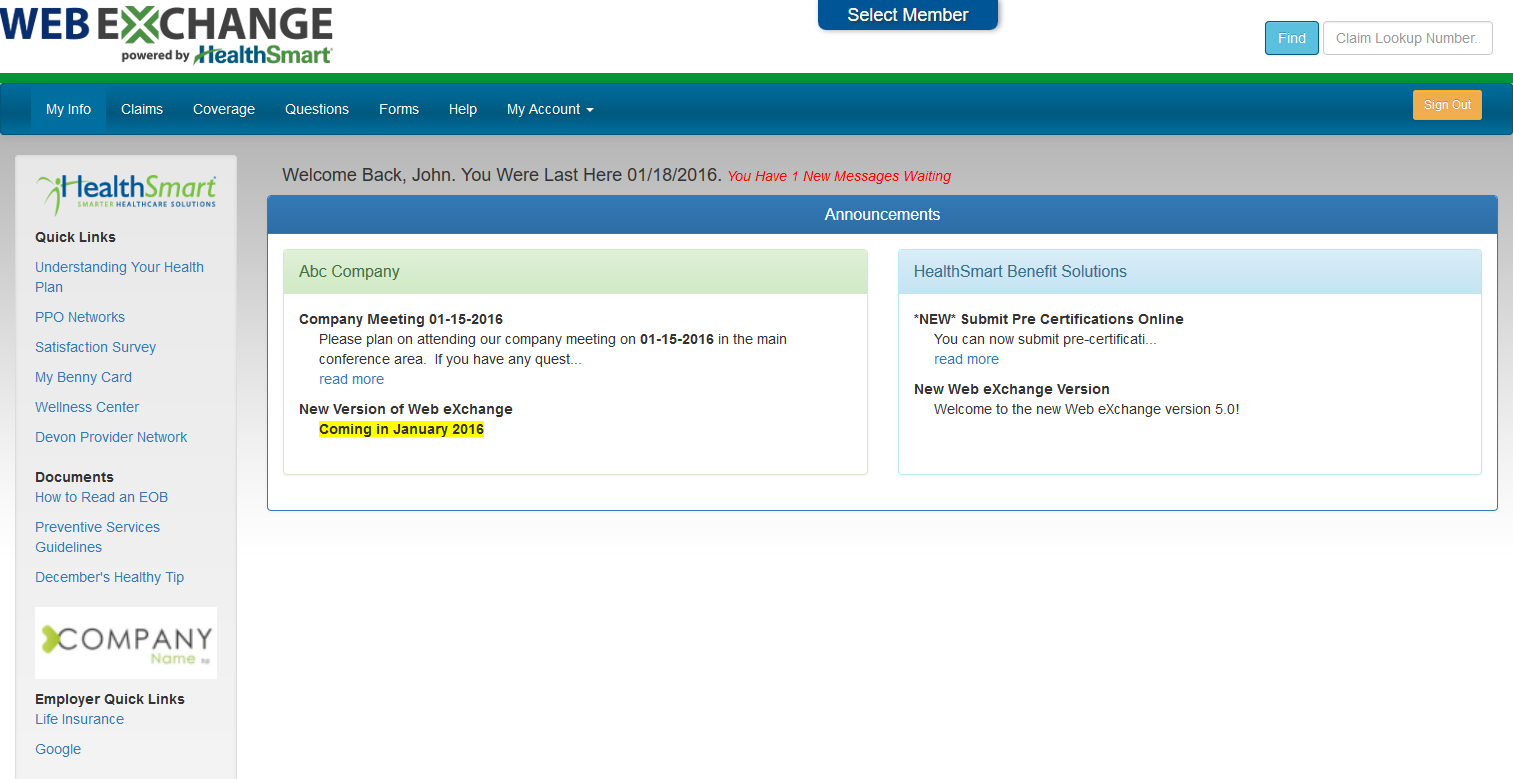Click the Employer Quick Links heading
This screenshot has height=779, width=1513.
coord(110,699)
